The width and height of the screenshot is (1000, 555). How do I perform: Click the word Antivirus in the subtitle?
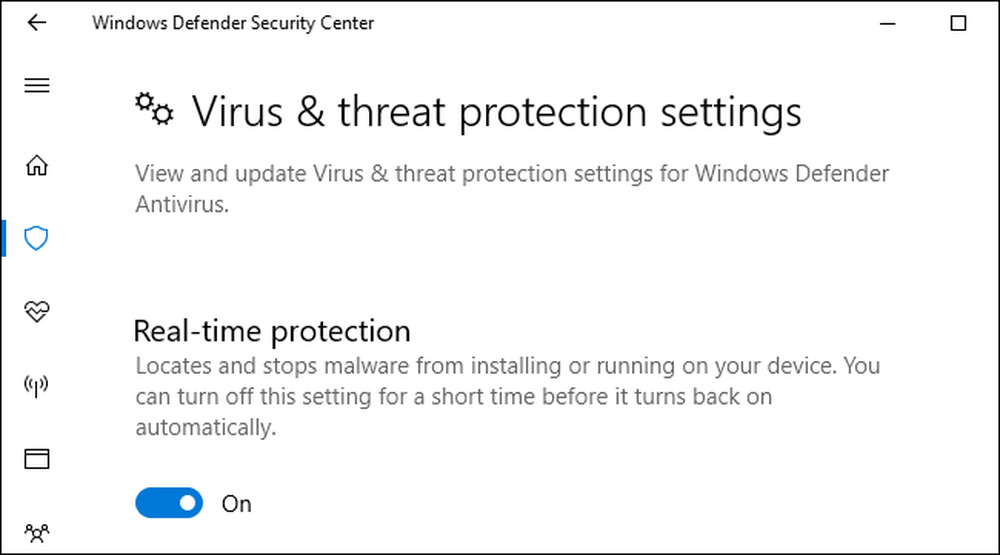(182, 204)
